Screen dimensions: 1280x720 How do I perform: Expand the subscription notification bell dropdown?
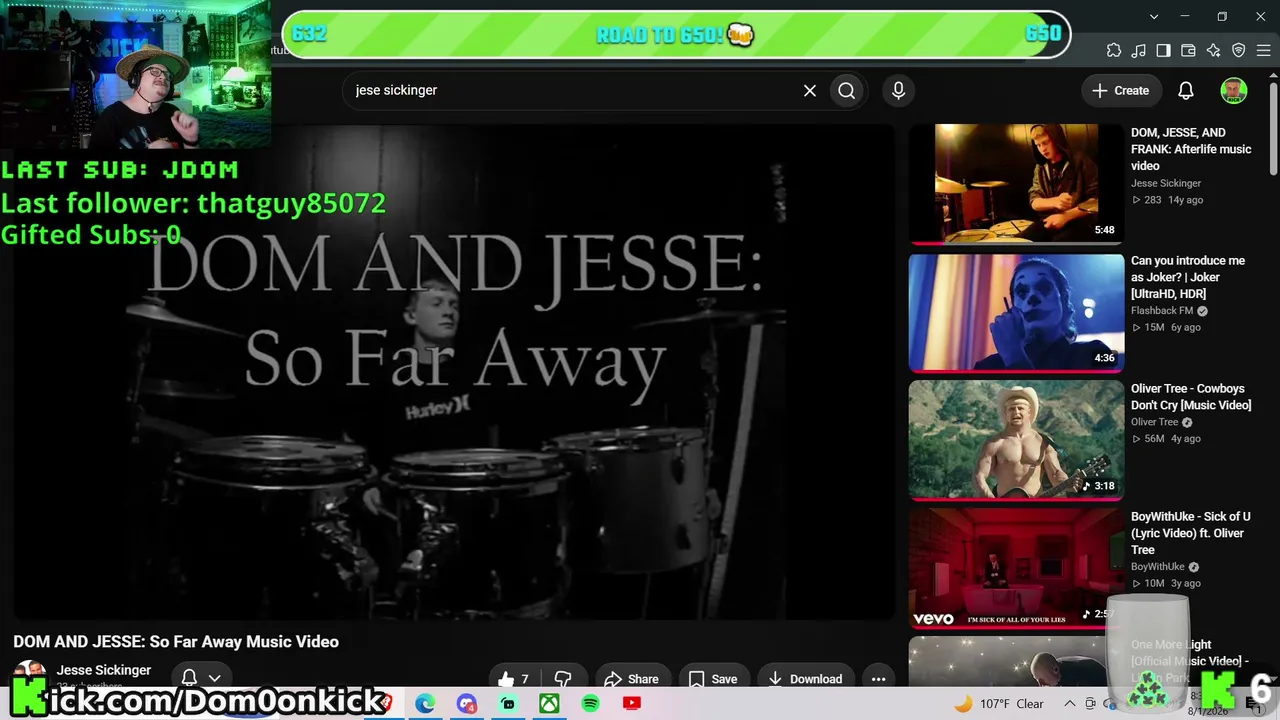[200, 678]
